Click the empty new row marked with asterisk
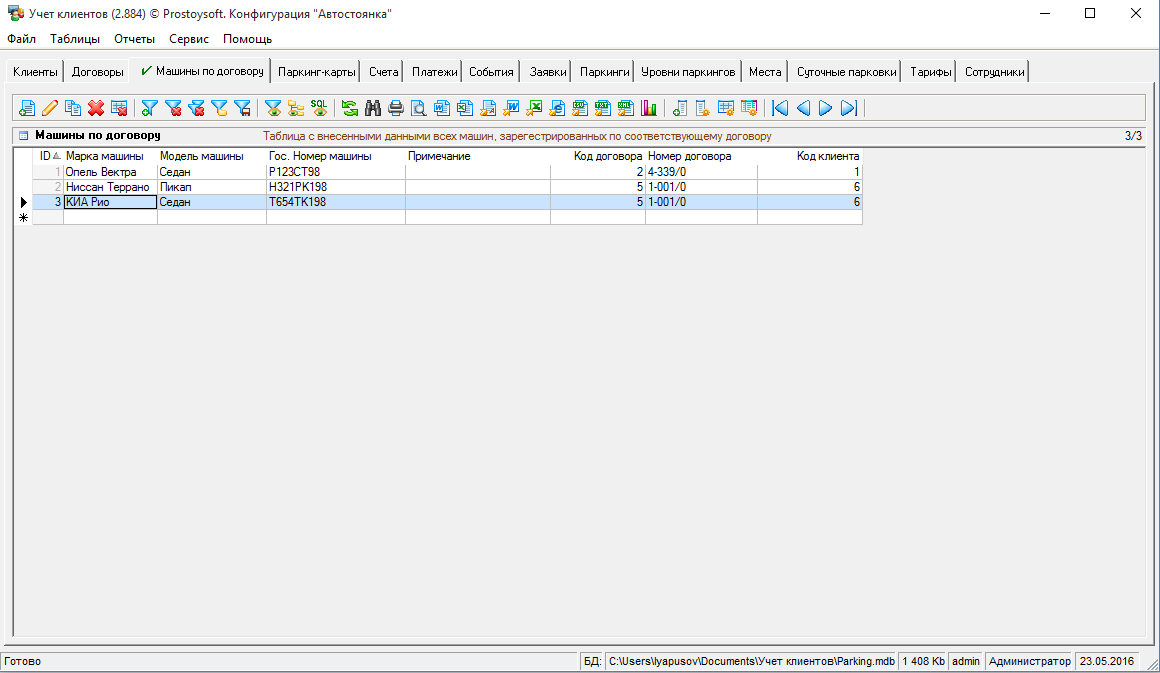1160x673 pixels. (108, 217)
